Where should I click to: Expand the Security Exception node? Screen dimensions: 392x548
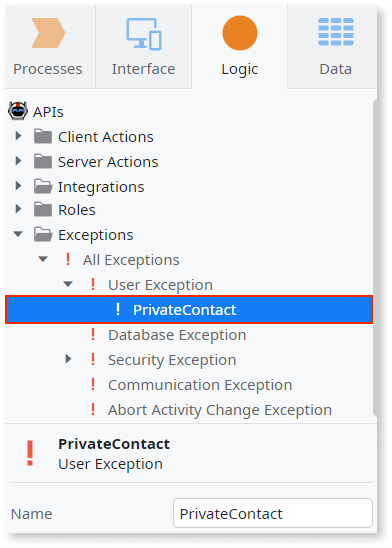point(68,359)
